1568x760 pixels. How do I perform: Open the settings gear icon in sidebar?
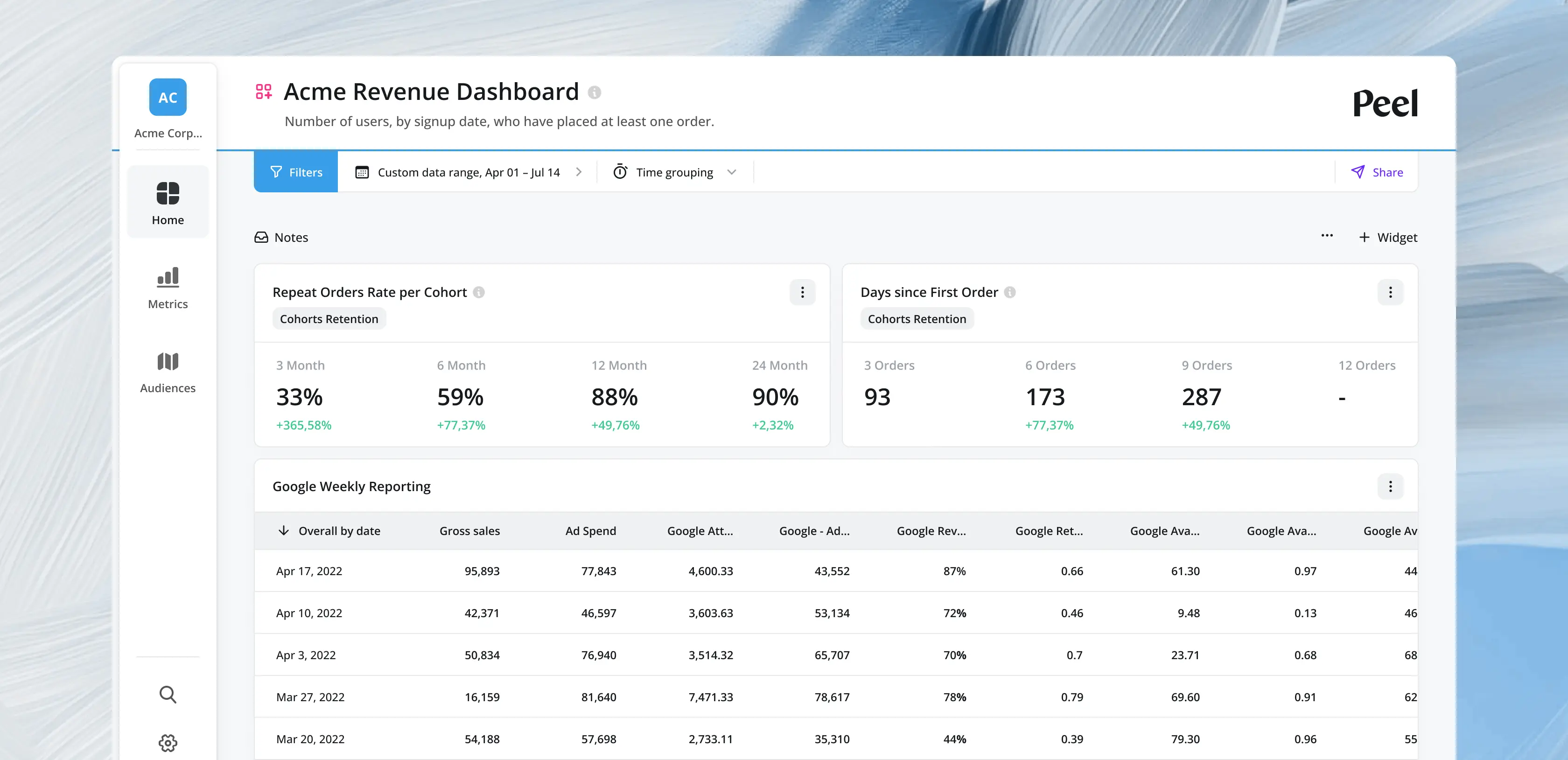(x=168, y=743)
